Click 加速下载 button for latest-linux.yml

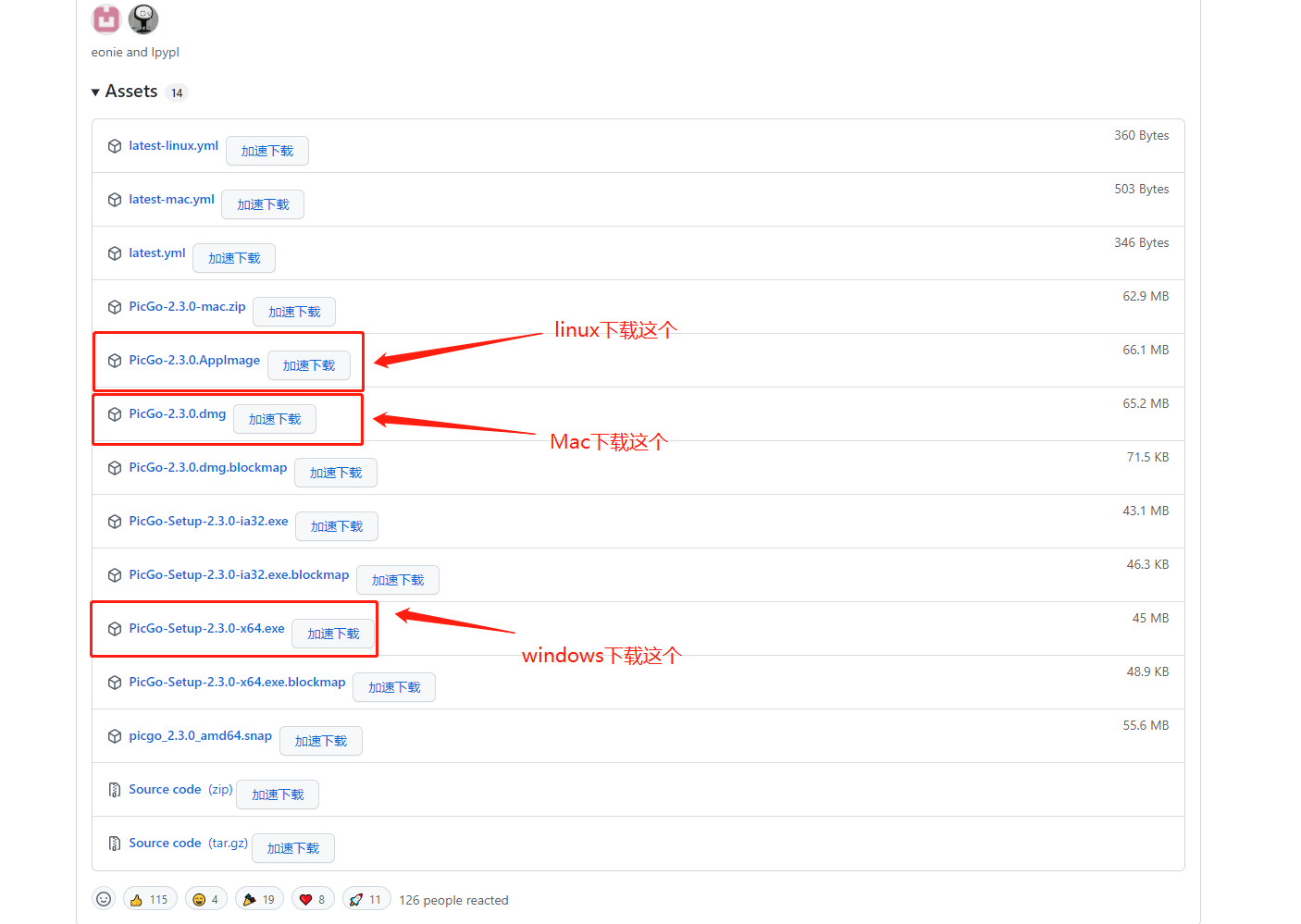coord(267,151)
